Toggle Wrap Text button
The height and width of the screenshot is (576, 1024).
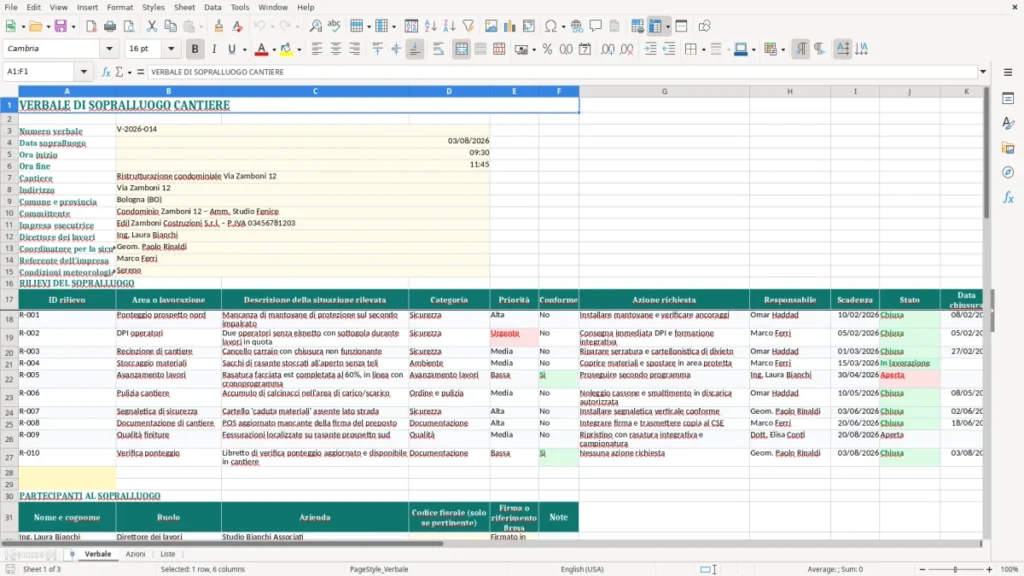click(438, 49)
